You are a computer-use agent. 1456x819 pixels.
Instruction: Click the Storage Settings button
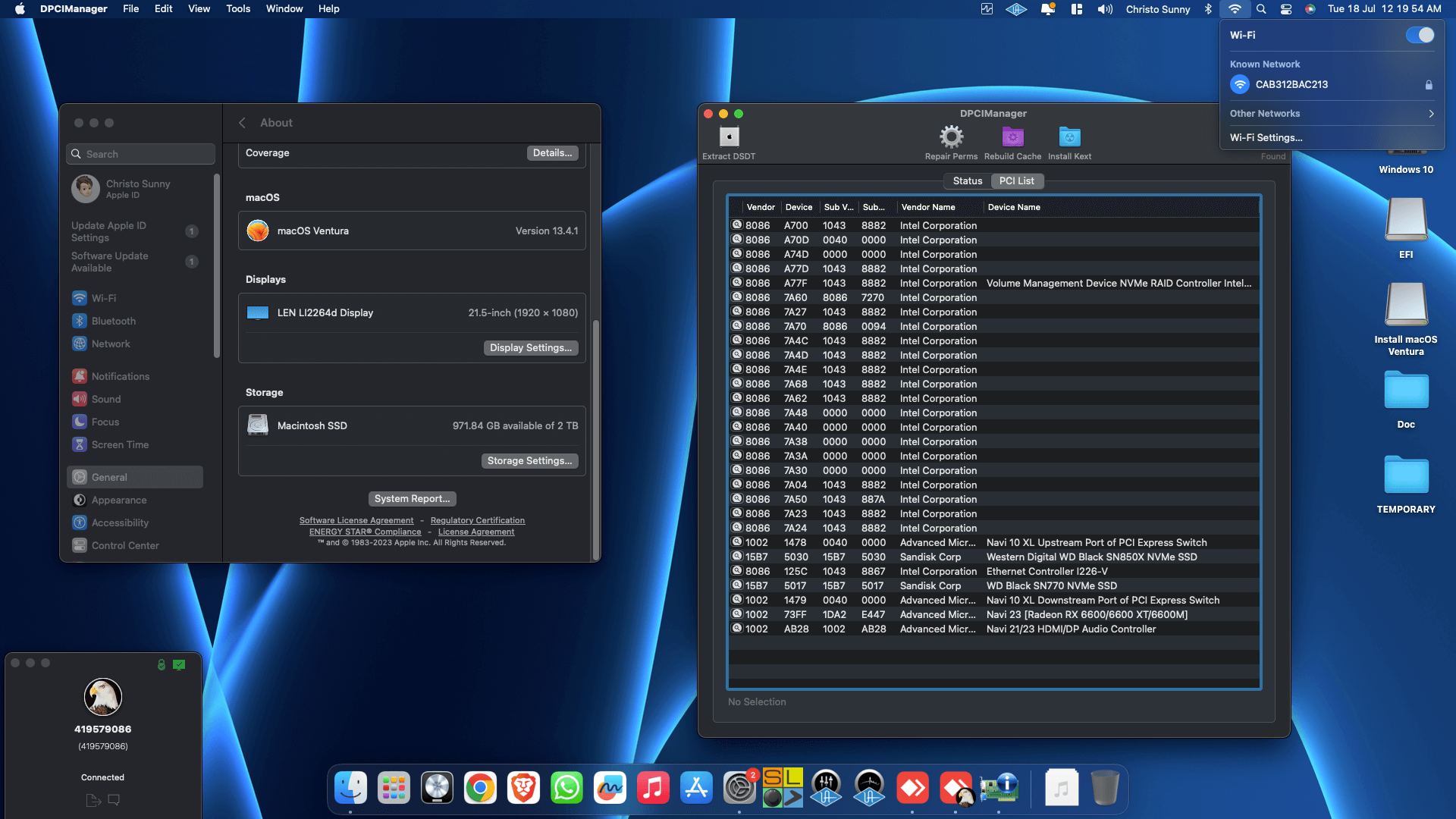tap(529, 461)
